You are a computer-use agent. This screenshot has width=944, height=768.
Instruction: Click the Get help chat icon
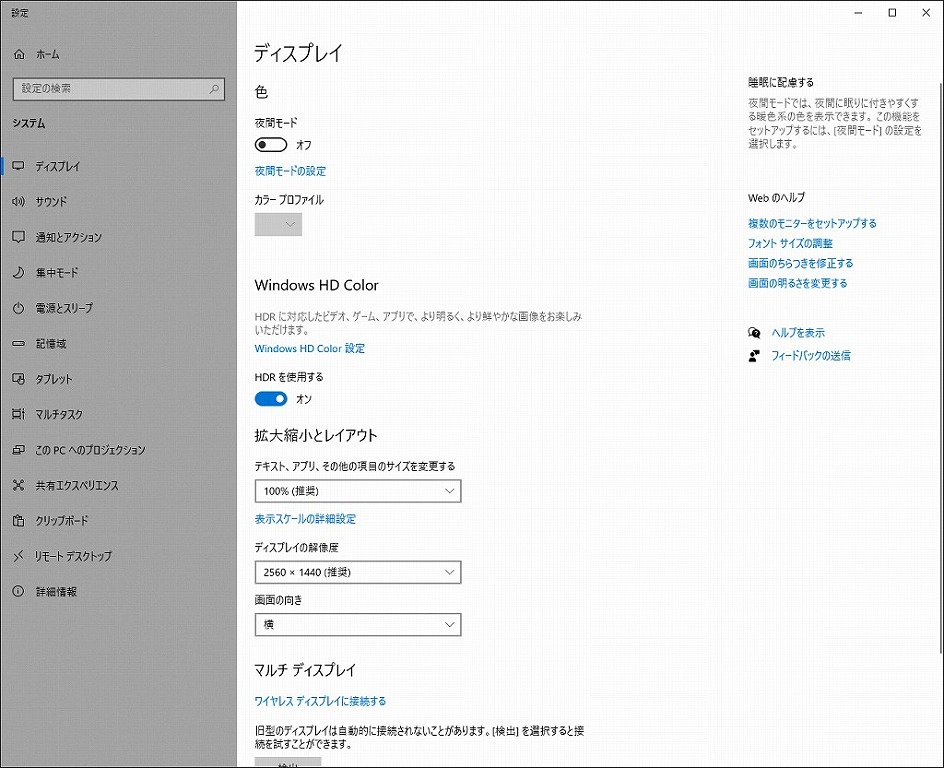point(754,333)
